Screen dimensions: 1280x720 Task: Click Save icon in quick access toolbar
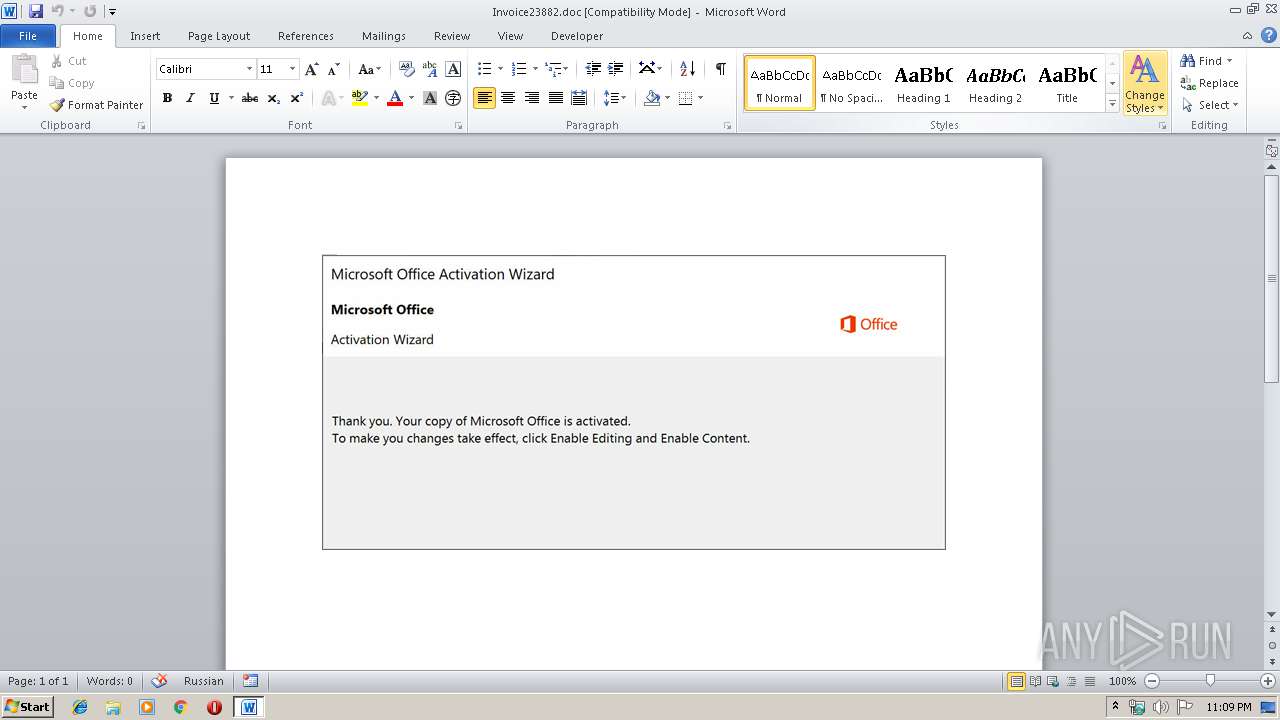pos(36,11)
